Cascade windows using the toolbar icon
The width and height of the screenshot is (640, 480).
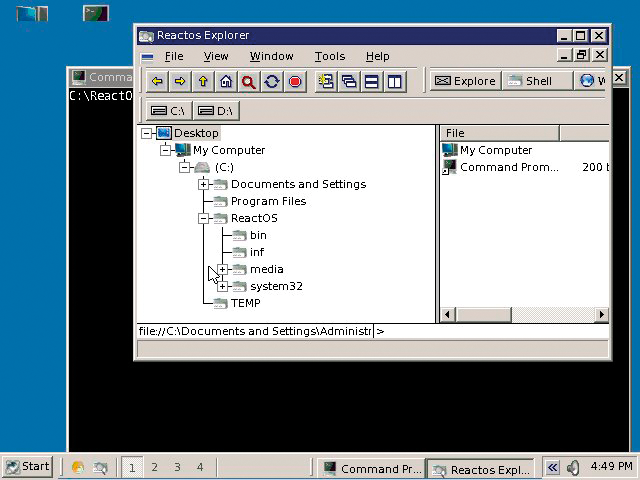tap(349, 82)
